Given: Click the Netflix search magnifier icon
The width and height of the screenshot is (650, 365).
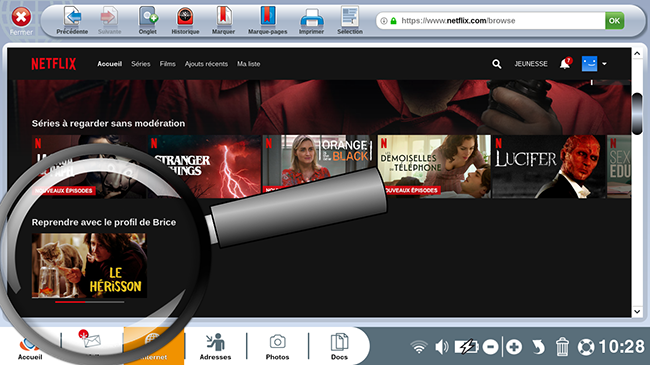Looking at the screenshot, I should point(497,64).
